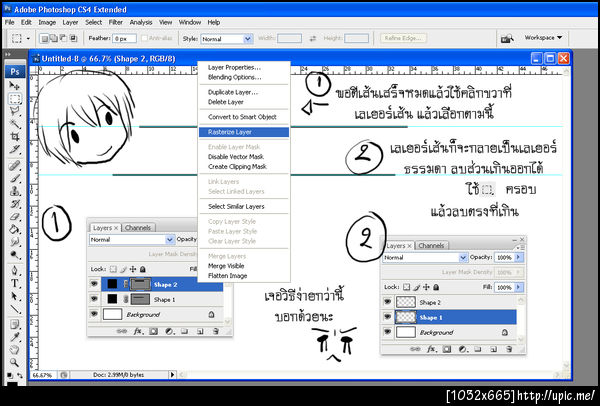Click the Ps logo atop toolbox

[x=15, y=72]
